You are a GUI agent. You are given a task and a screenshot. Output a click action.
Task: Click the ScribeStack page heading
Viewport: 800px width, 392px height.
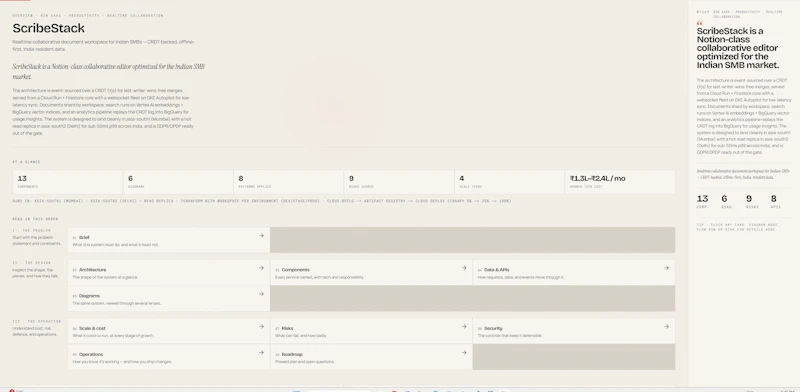point(48,28)
